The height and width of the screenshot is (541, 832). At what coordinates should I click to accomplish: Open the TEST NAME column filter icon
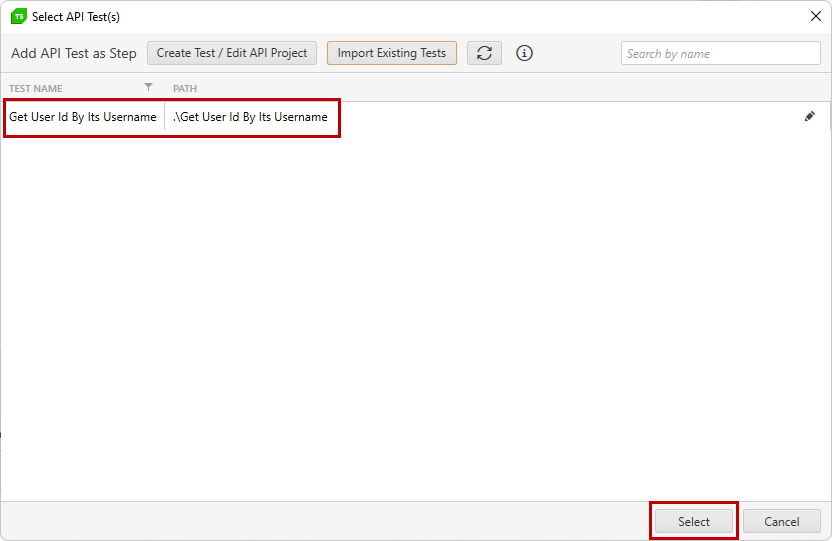(x=149, y=87)
